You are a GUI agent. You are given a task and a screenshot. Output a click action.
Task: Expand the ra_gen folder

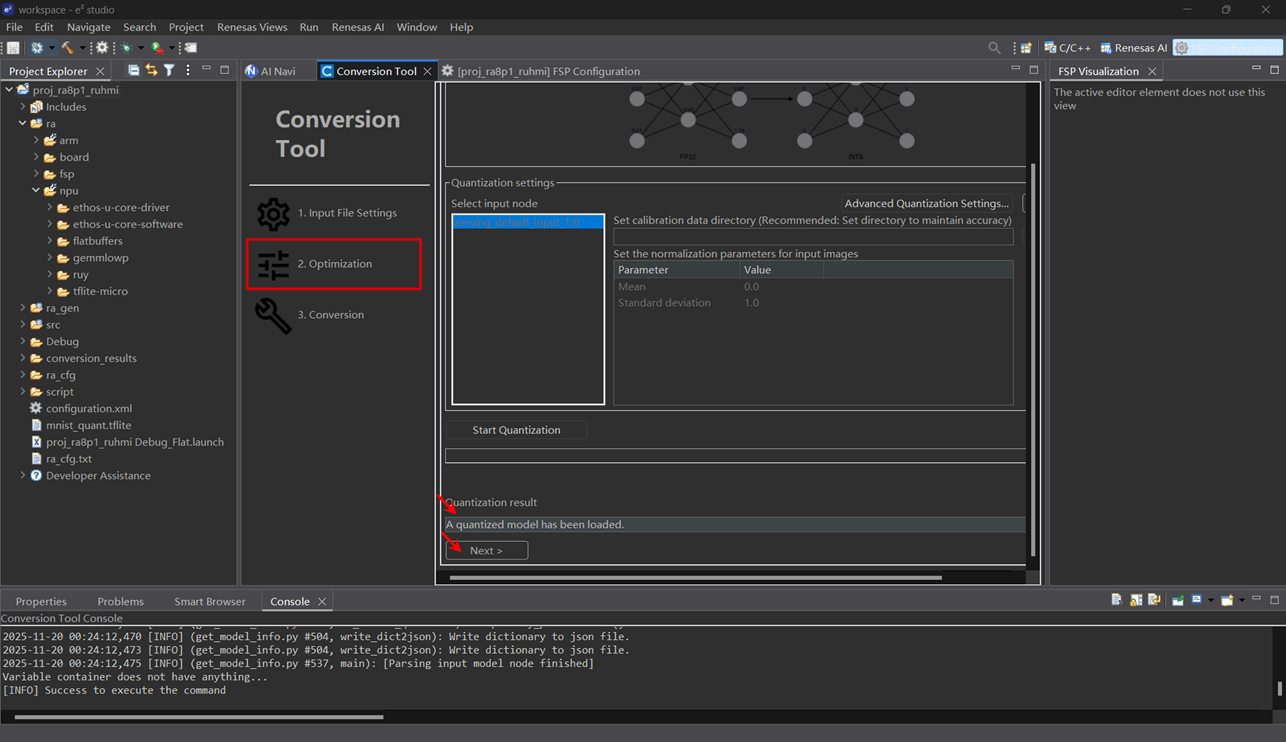[23, 308]
